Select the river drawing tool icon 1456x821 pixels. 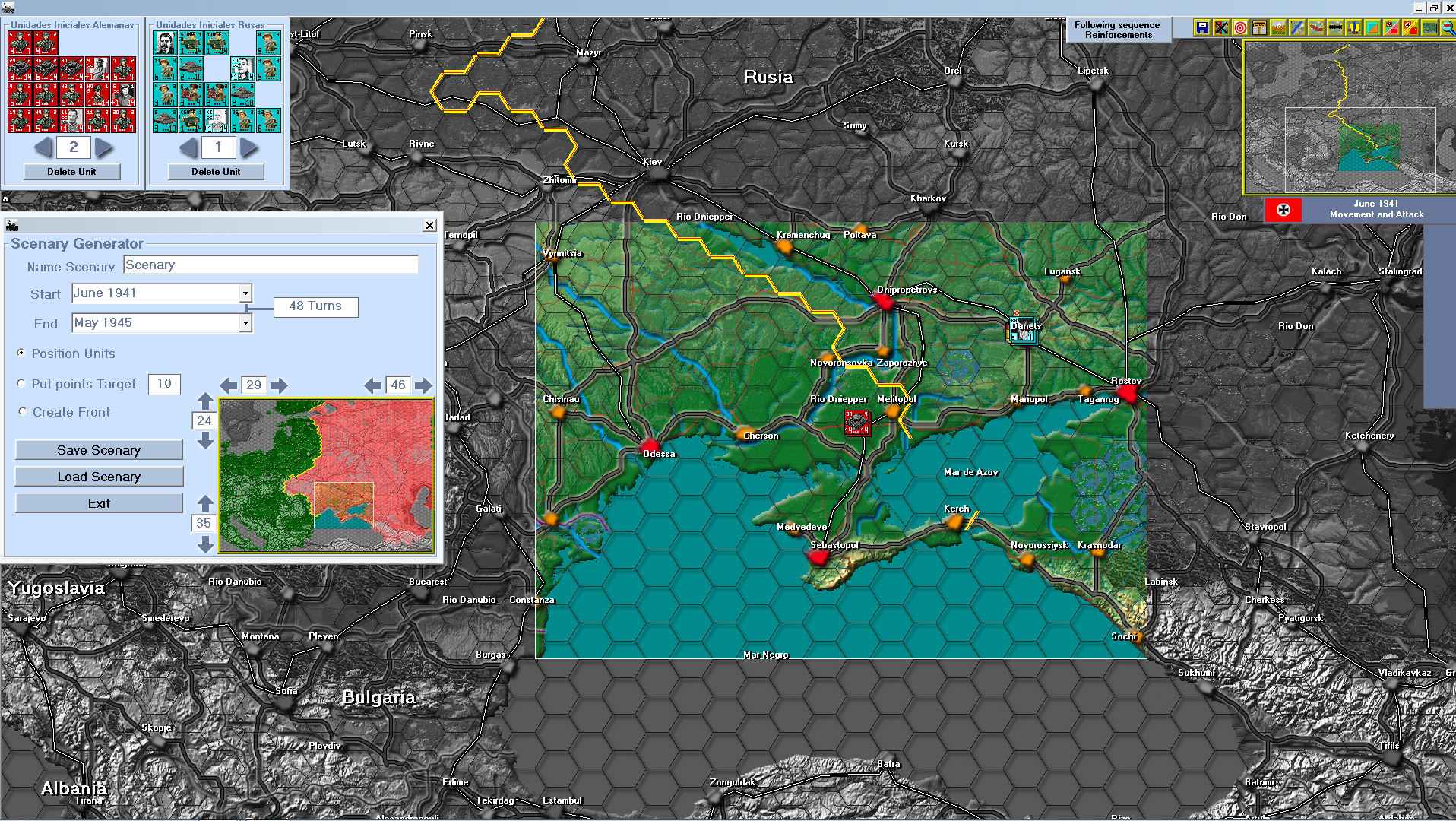tap(1297, 27)
